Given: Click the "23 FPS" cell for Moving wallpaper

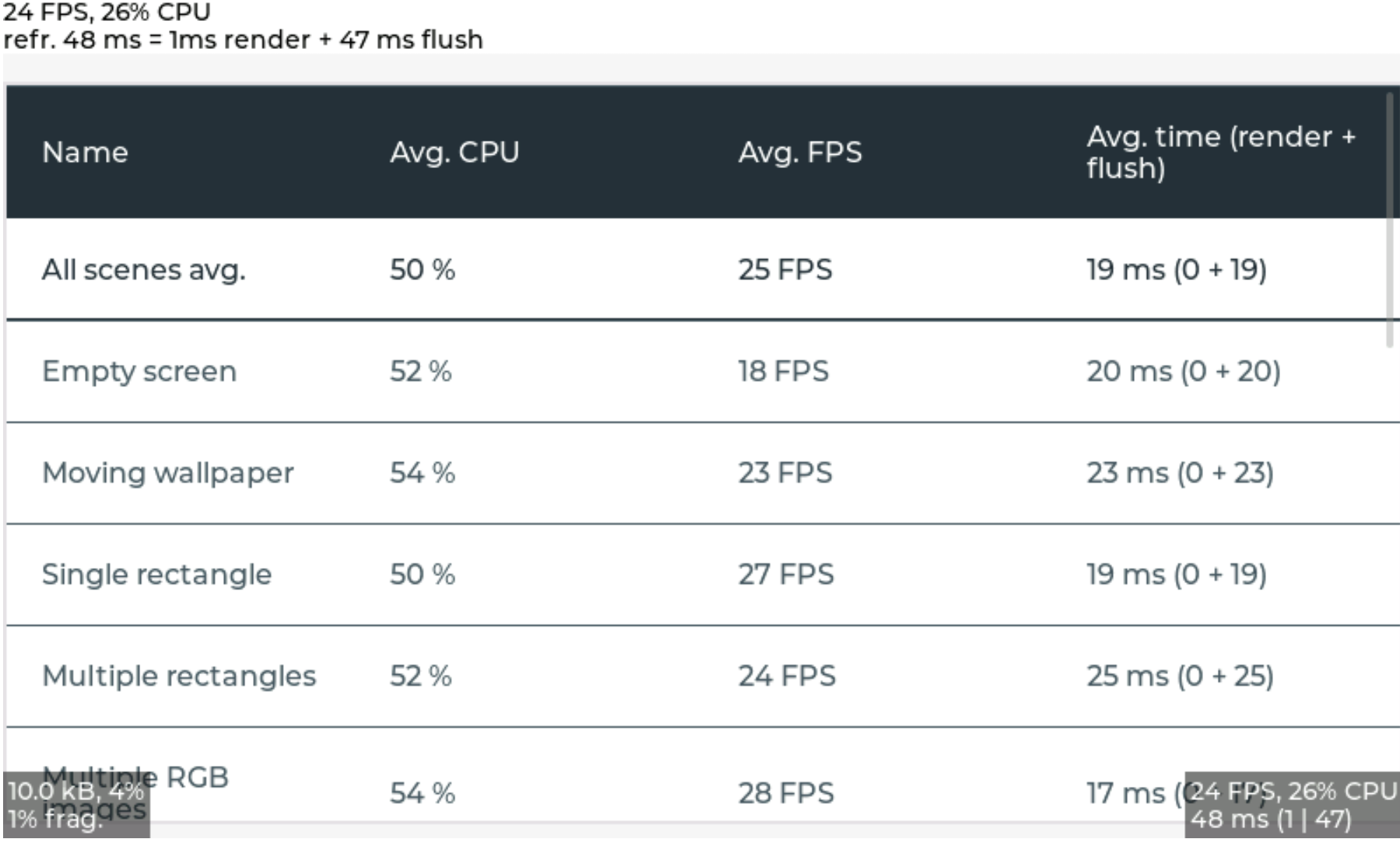Looking at the screenshot, I should (784, 473).
